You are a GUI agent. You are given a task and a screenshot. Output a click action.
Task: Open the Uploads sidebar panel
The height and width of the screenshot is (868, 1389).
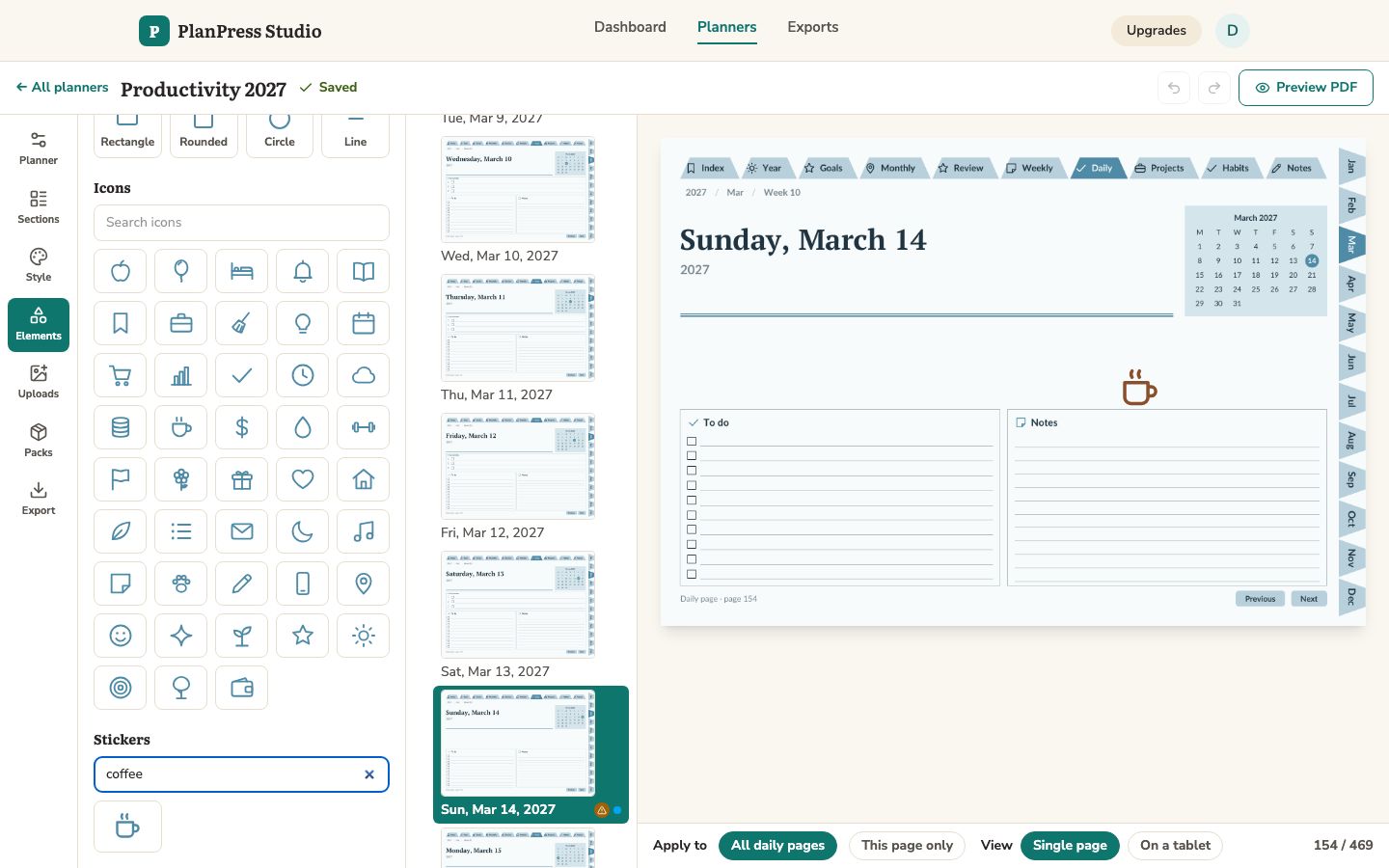coord(39,383)
